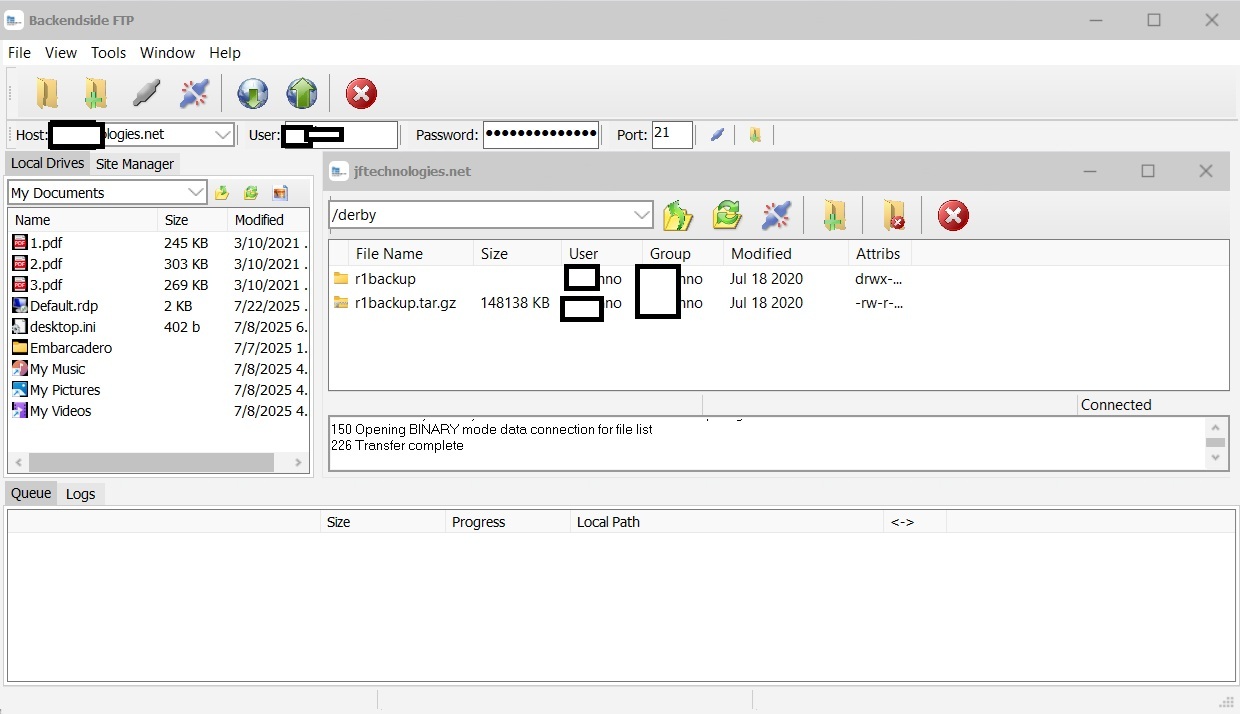Switch to the Site Manager tab
This screenshot has width=1240, height=714.
click(135, 163)
